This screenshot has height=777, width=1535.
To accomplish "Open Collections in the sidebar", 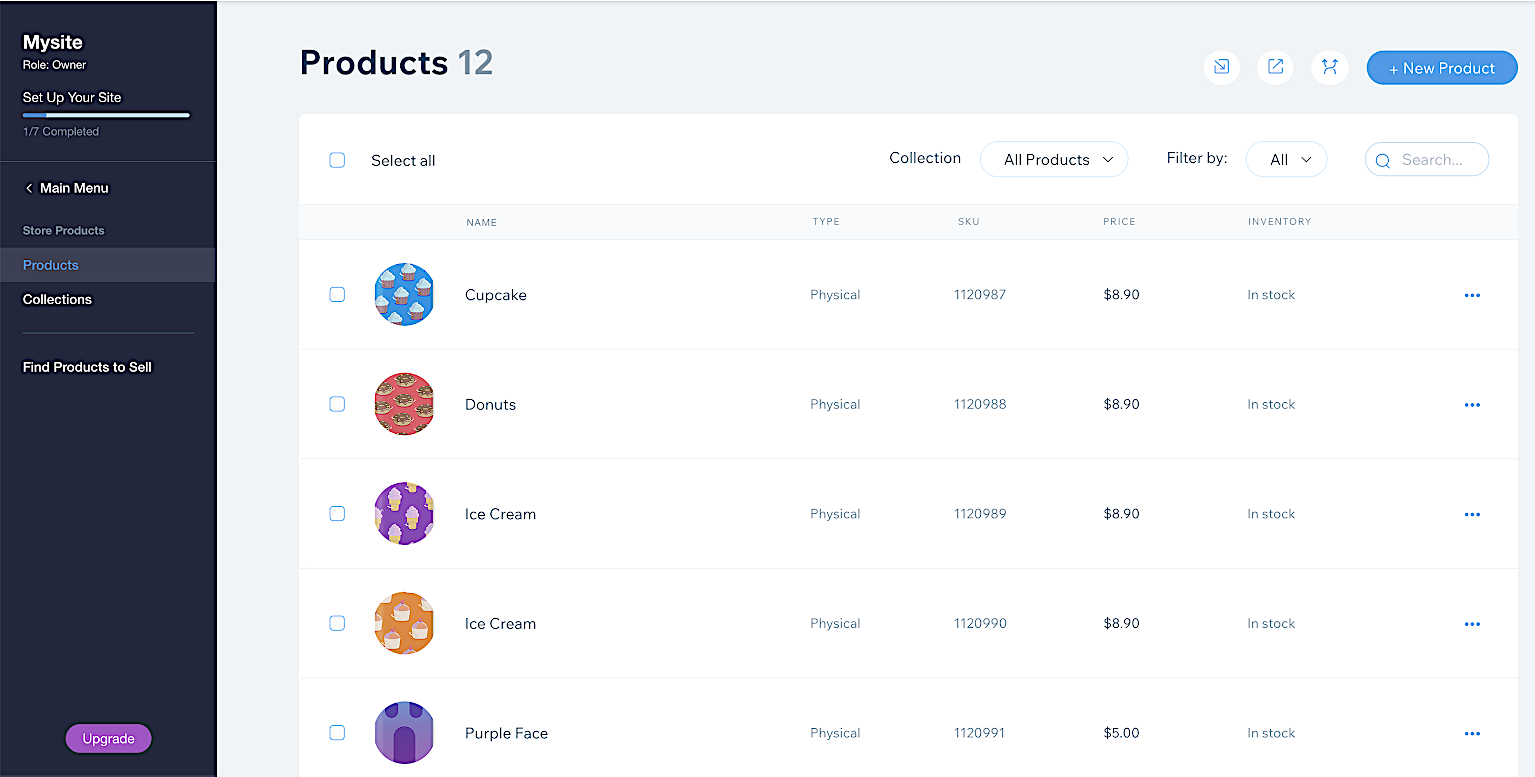I will pos(57,299).
